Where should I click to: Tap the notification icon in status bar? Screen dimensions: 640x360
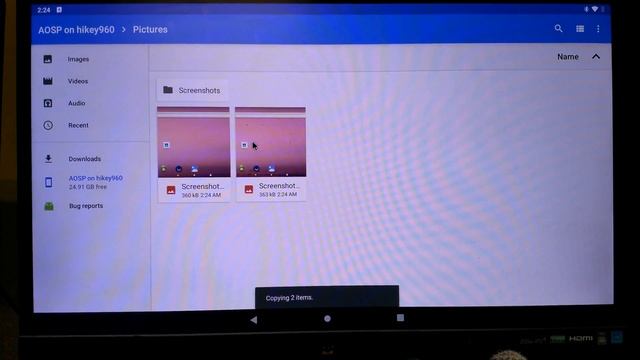59,9
